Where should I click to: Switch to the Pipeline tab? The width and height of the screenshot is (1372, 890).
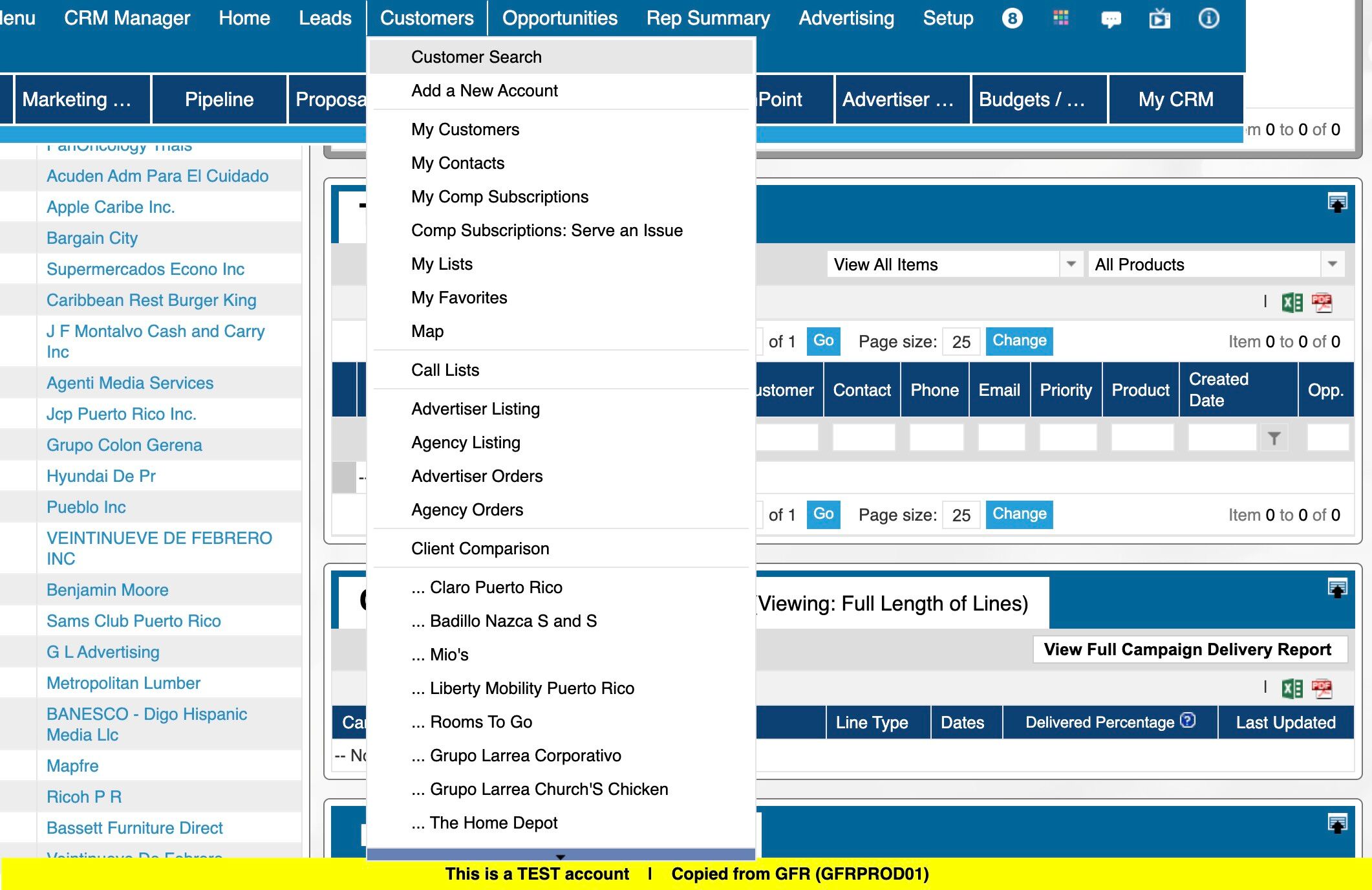[219, 99]
